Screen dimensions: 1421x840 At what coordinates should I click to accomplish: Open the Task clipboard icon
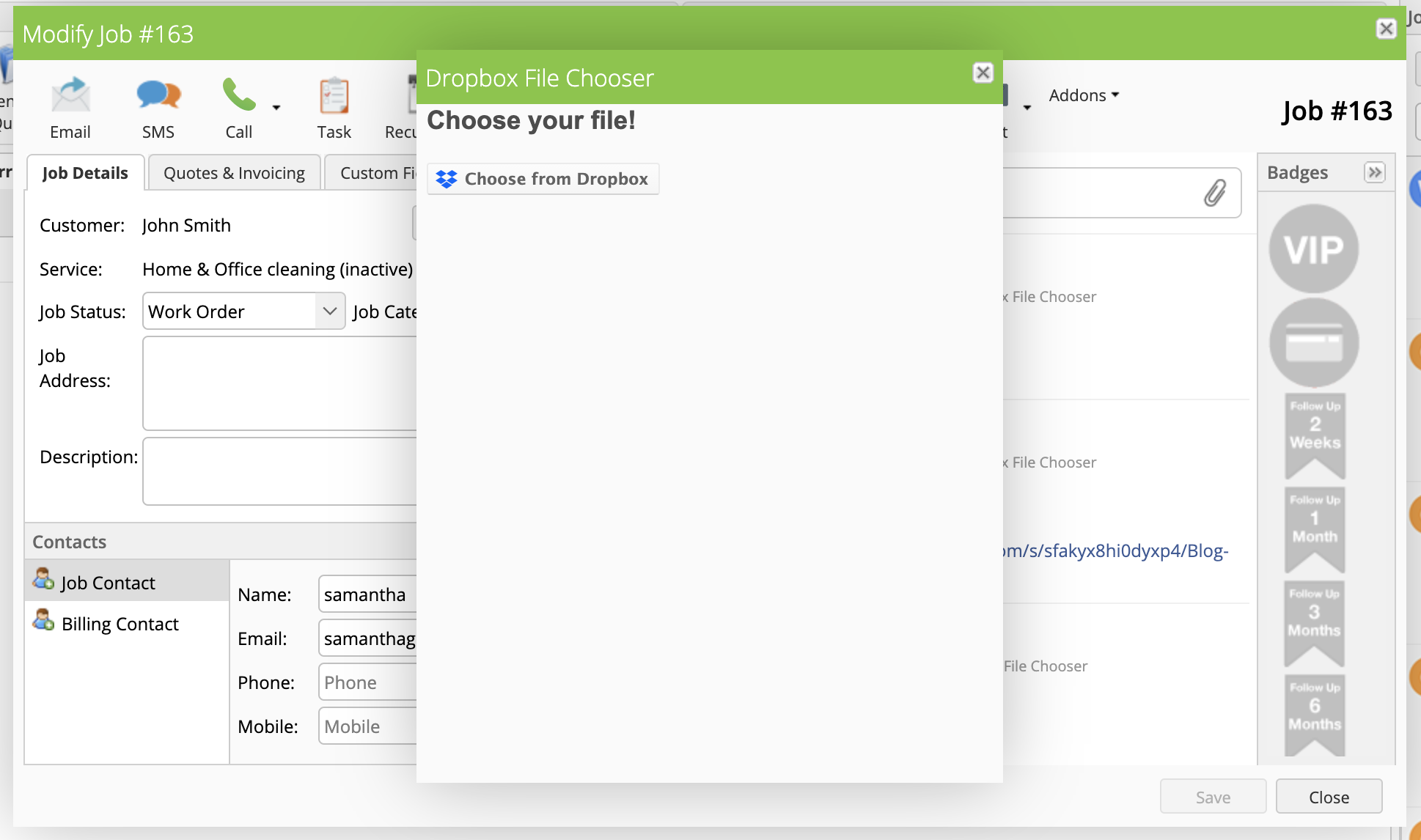point(334,95)
